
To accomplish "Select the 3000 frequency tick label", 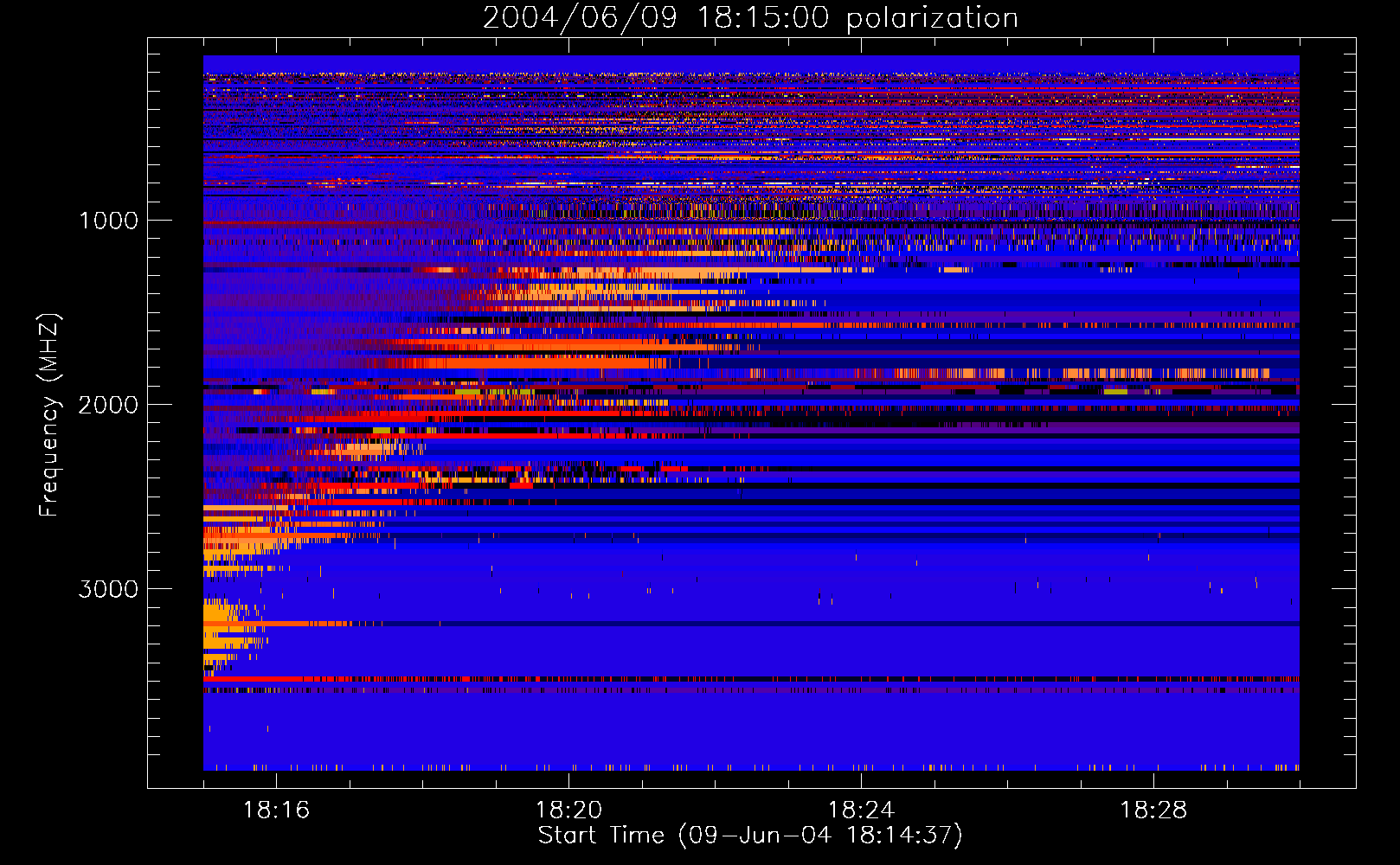I will 108,589.
